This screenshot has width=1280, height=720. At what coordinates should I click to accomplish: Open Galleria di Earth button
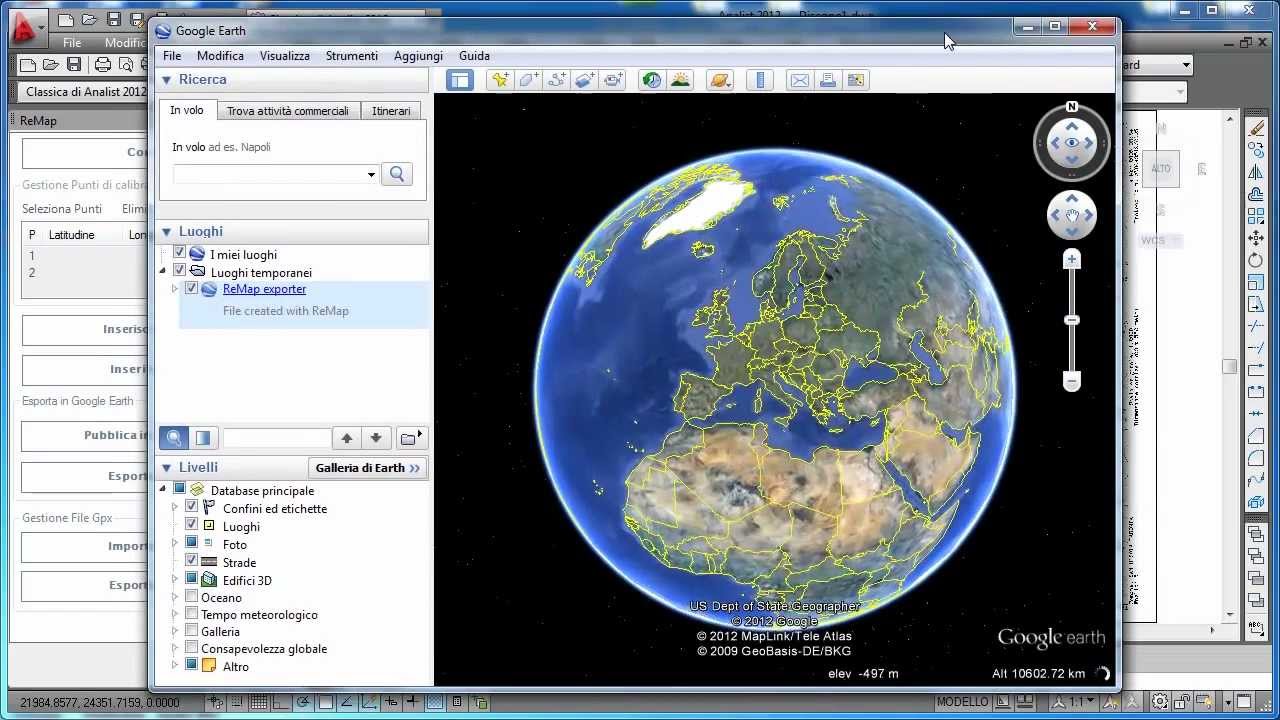[368, 468]
